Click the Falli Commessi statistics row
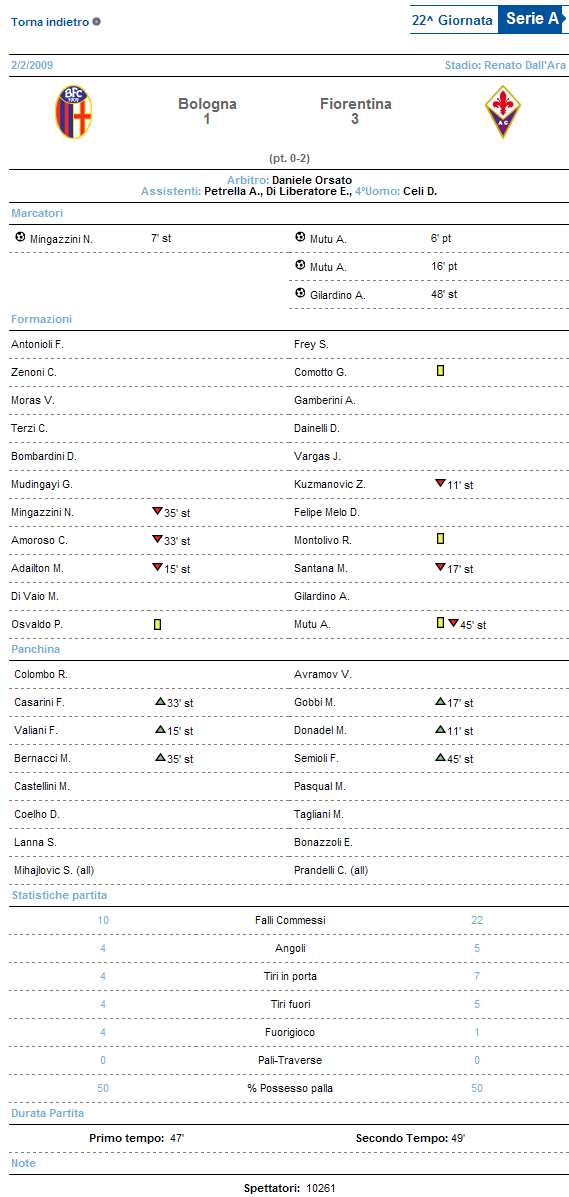Screen dimensions: 569x1197 tap(289, 921)
